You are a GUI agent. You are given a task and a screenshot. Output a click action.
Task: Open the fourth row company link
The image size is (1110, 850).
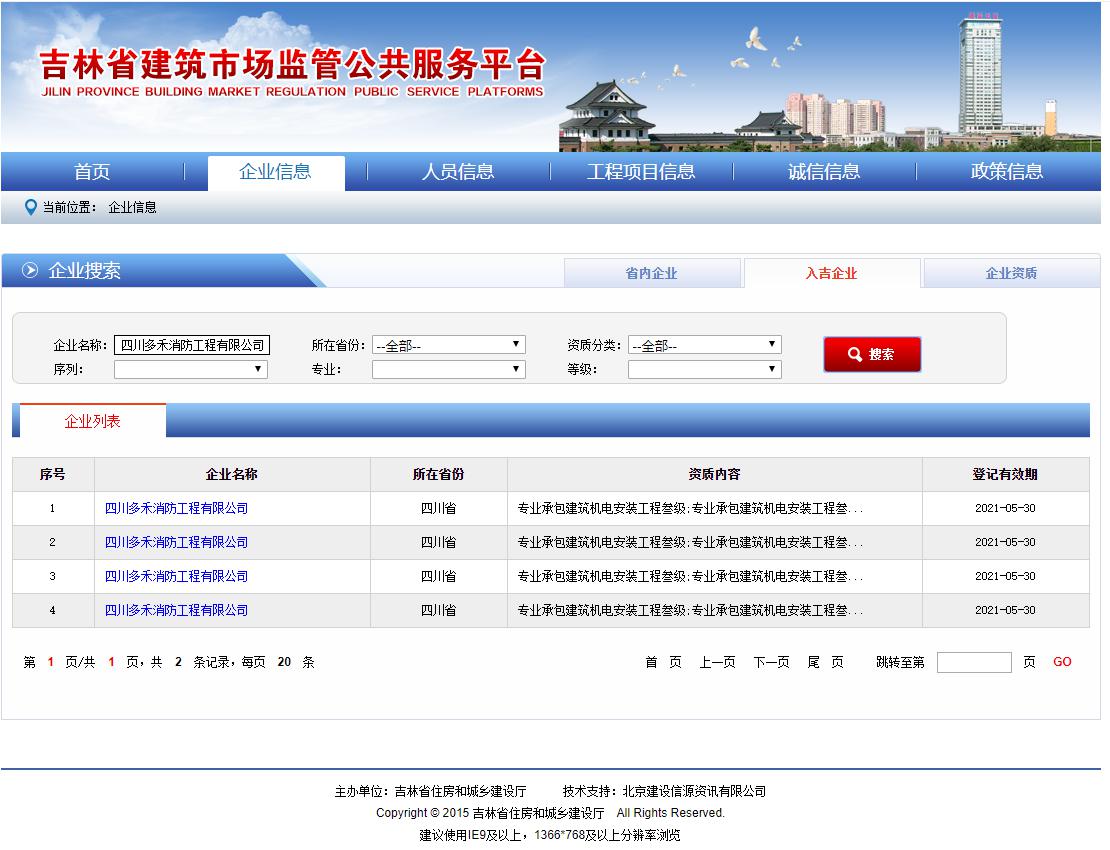[x=176, y=610]
